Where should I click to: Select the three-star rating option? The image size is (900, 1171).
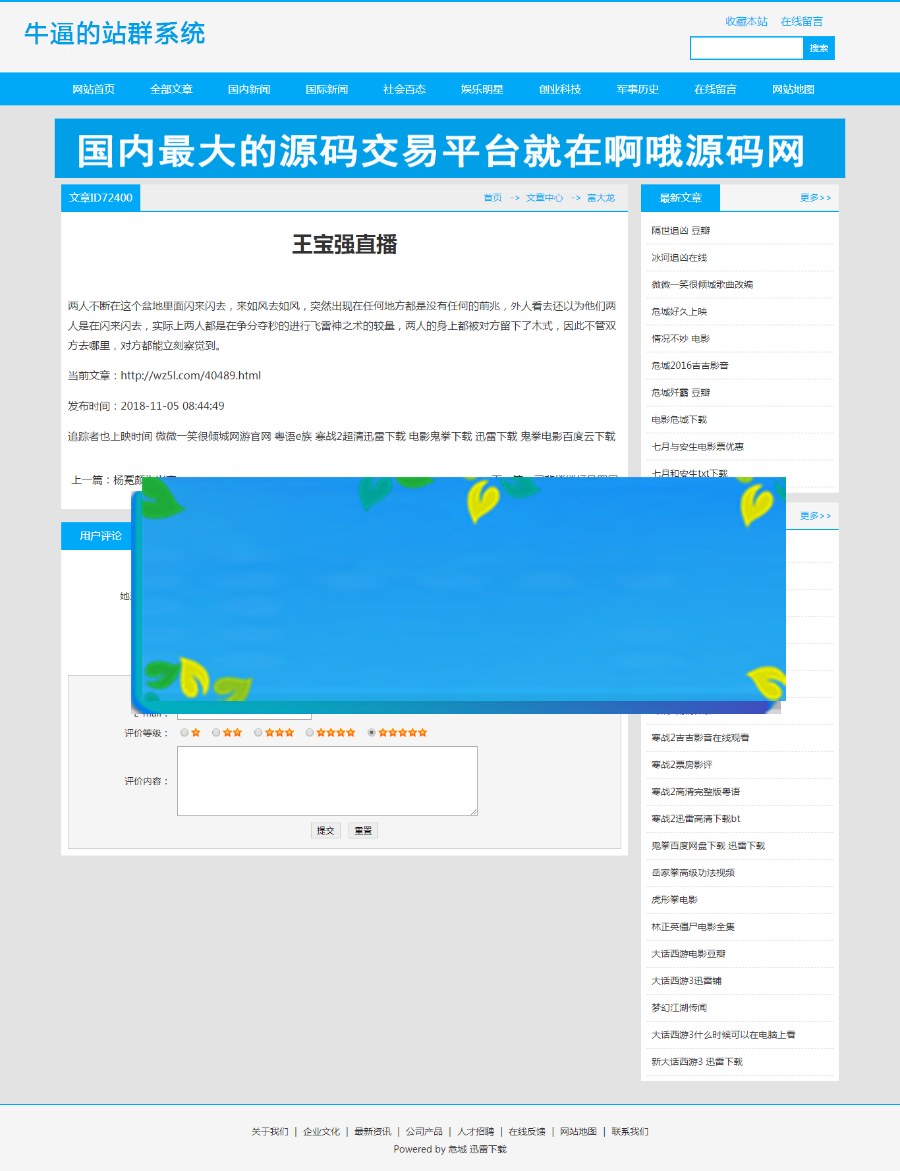pos(258,733)
